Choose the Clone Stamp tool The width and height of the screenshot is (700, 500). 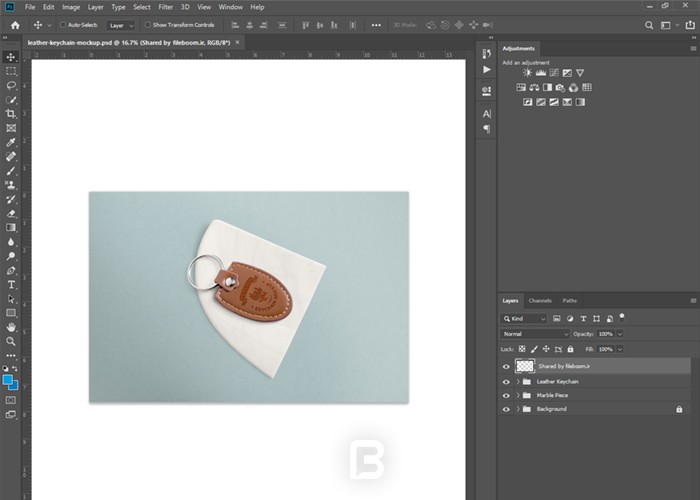pos(11,185)
